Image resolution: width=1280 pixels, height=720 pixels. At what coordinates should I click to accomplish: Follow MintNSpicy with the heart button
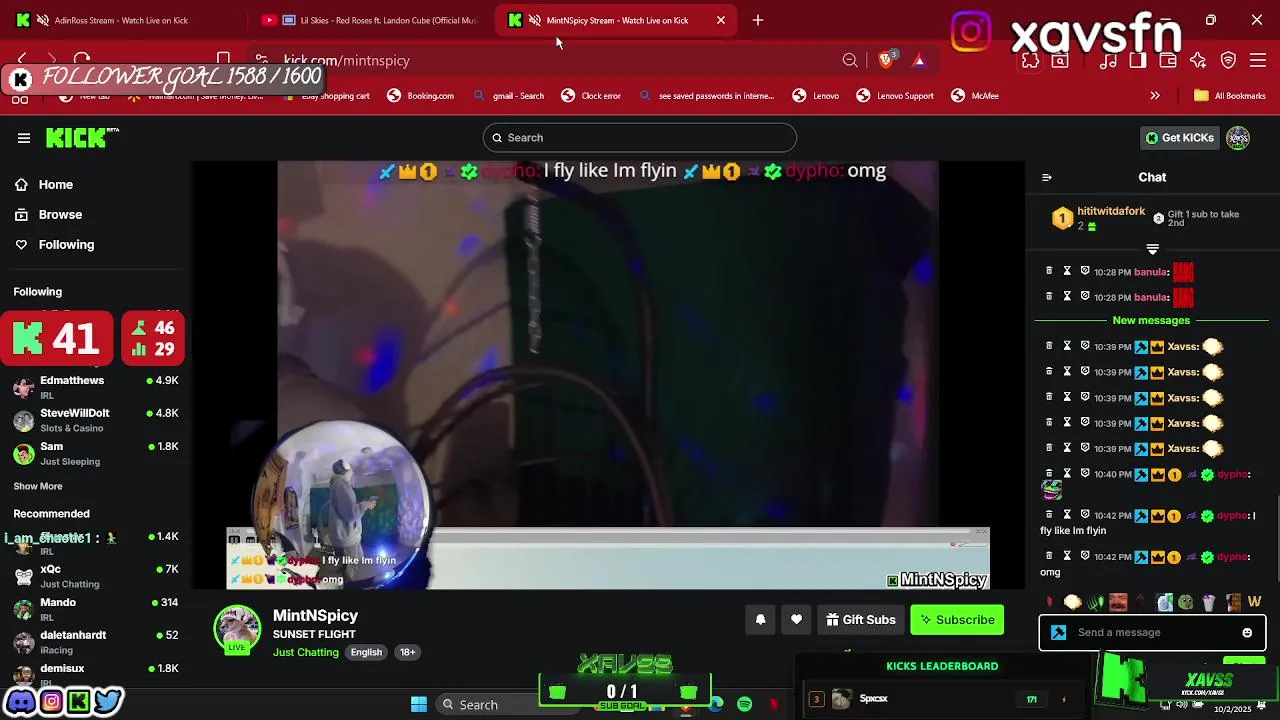[796, 620]
